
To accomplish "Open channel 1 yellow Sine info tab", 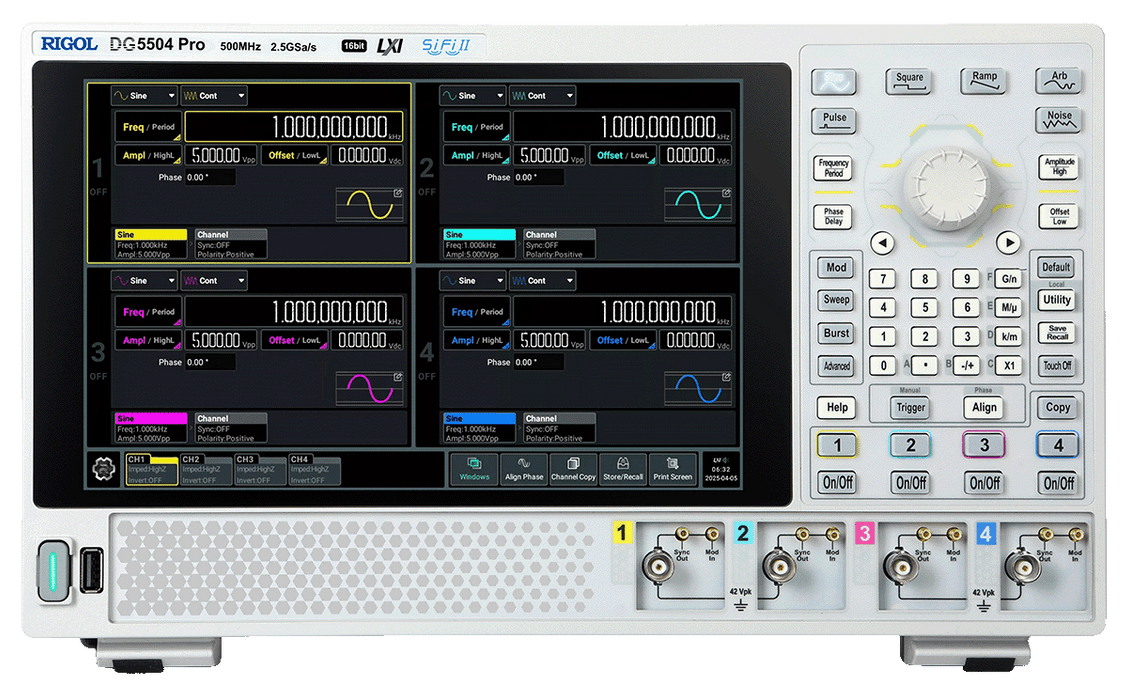I will tap(151, 244).
